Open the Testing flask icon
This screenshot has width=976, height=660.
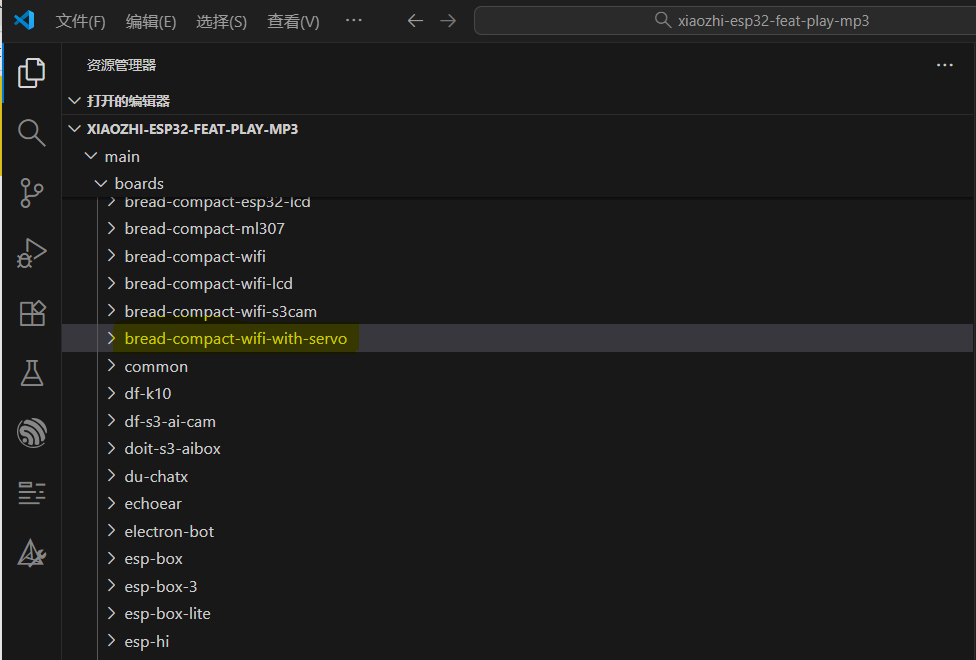(32, 373)
